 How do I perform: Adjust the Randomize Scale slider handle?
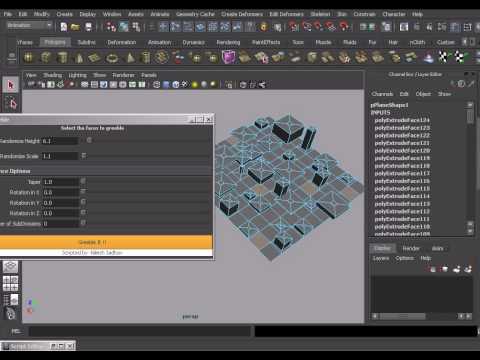(84, 156)
